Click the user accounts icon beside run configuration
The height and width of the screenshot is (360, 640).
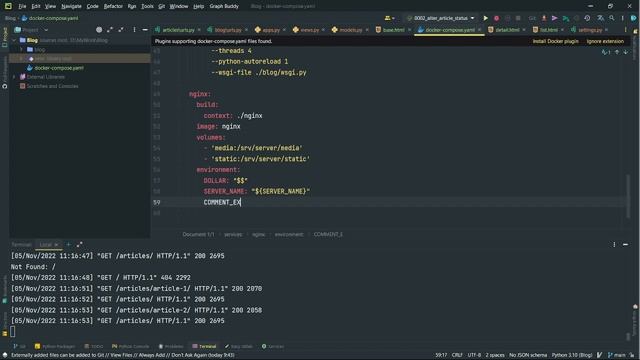[389, 18]
